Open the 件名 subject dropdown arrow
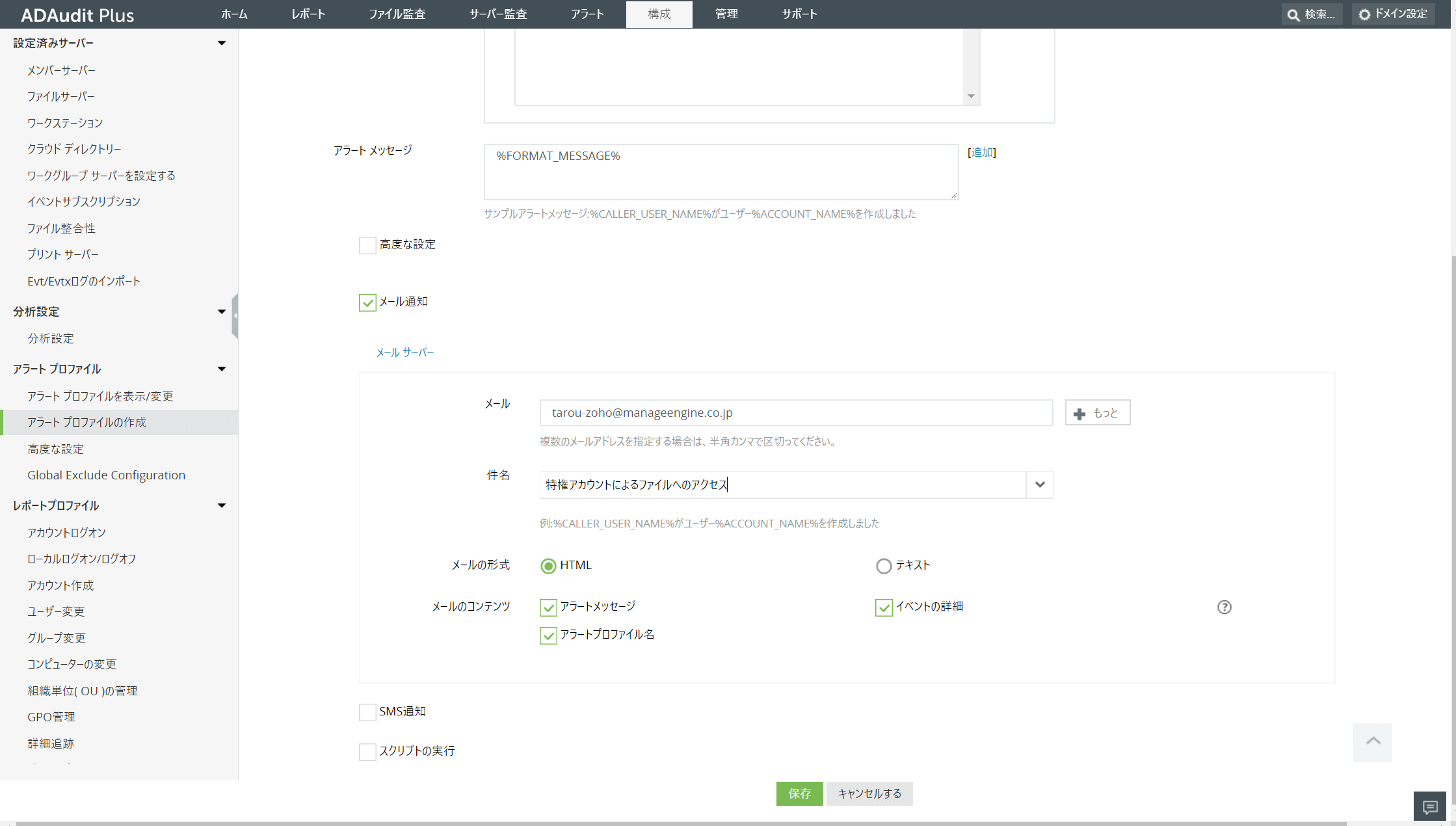The height and width of the screenshot is (826, 1456). tap(1039, 485)
